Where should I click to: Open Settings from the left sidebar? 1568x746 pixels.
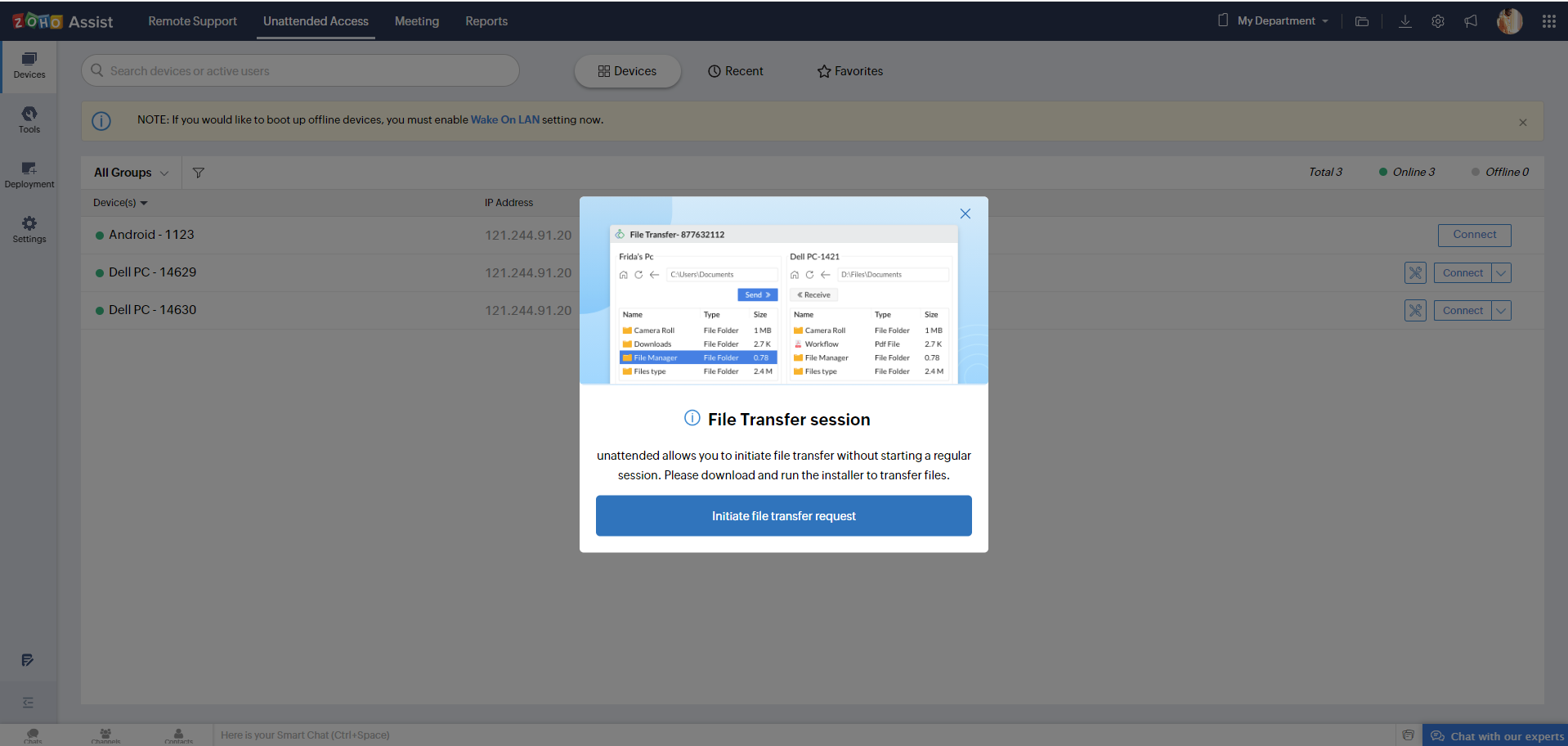click(29, 230)
